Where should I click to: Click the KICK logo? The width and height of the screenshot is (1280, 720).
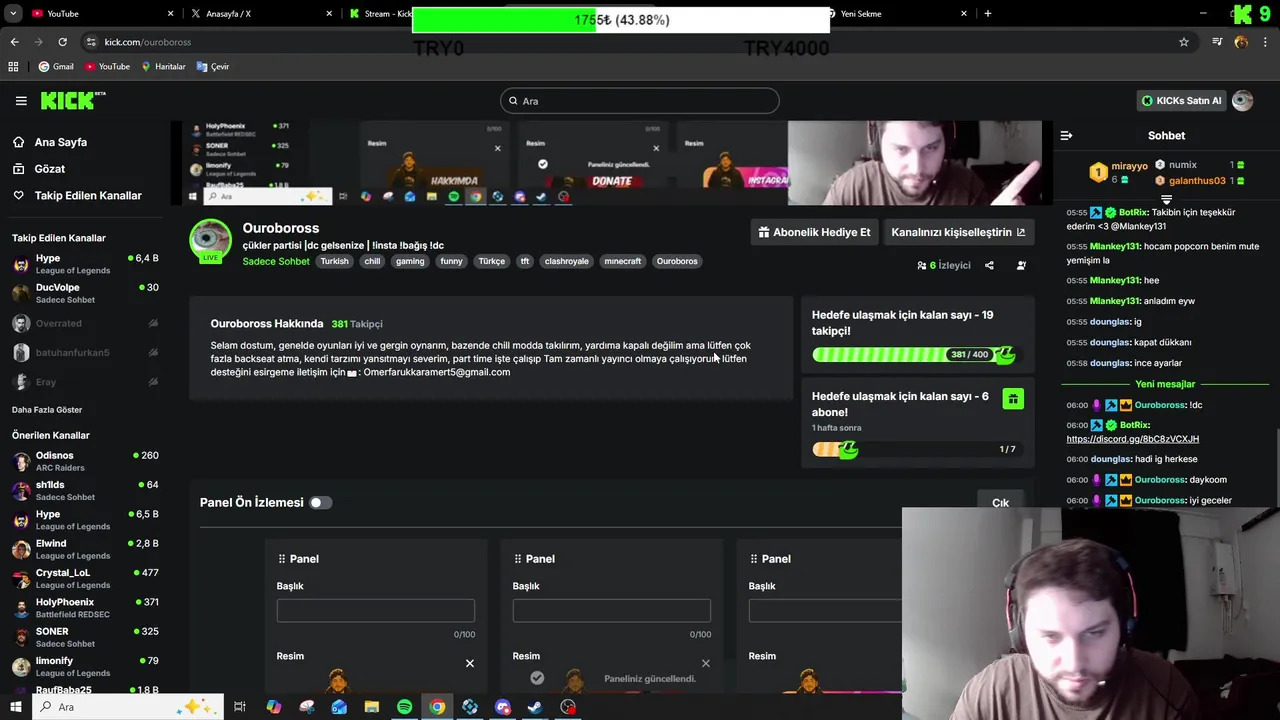pyautogui.click(x=72, y=100)
